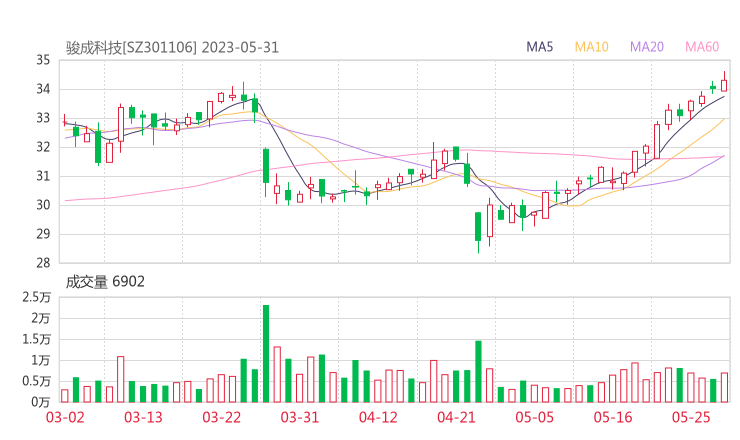Click the price axis value 31
740x440 pixels.
43,176
